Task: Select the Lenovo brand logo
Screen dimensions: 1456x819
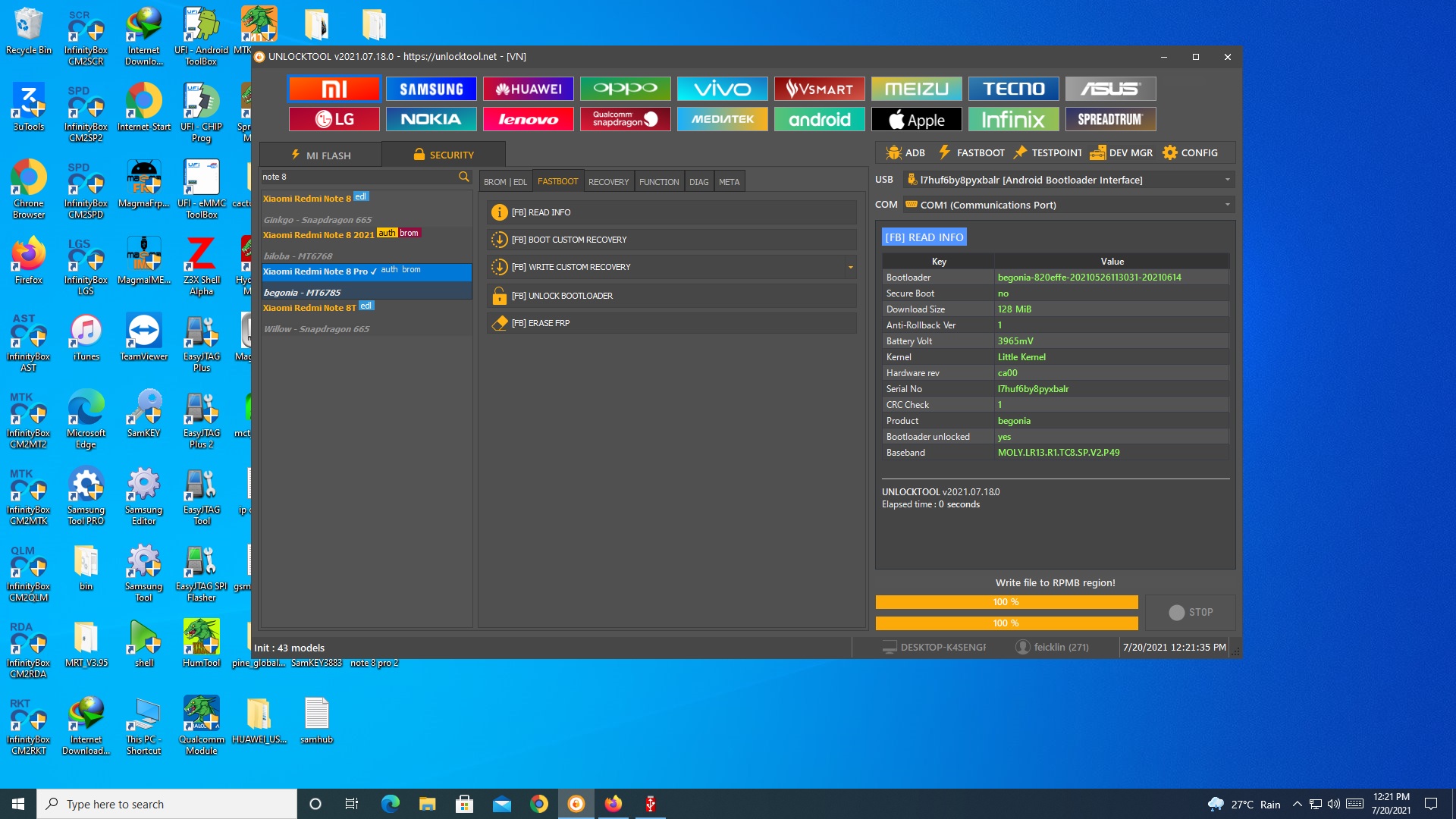Action: pyautogui.click(x=528, y=119)
